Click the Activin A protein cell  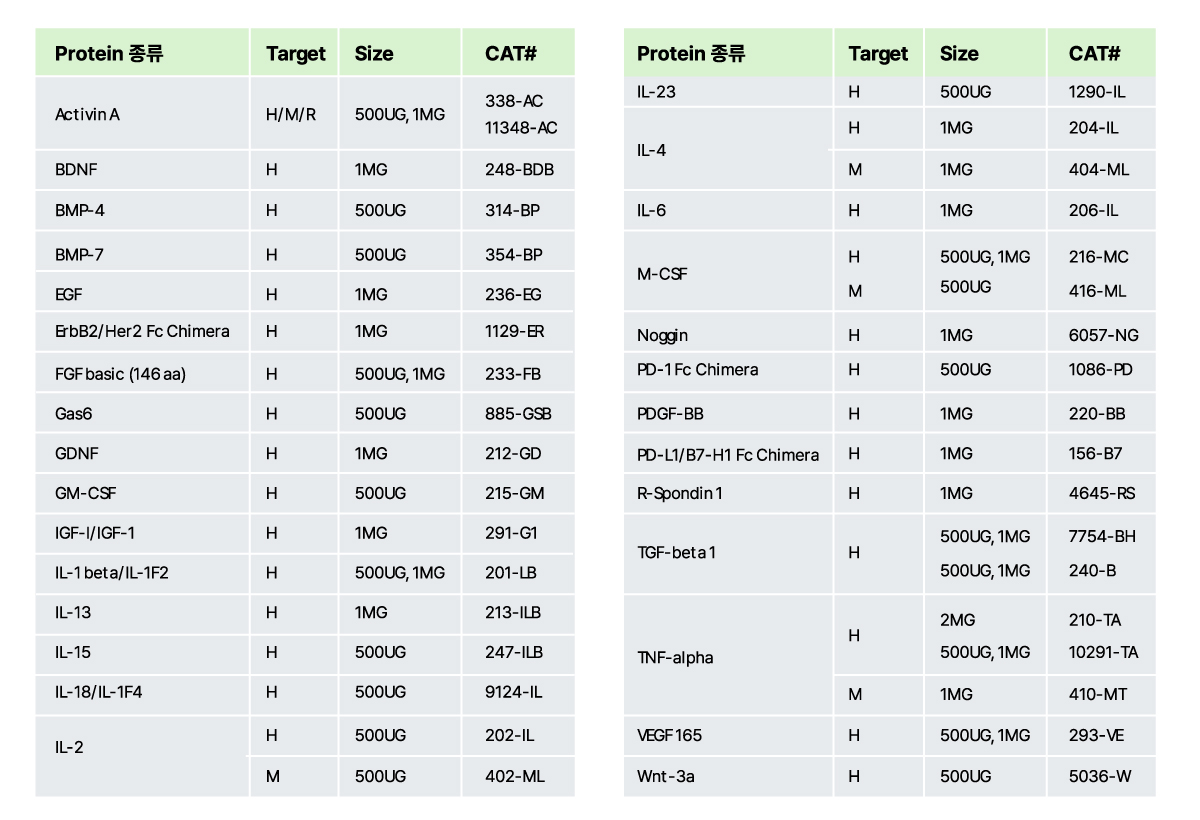88,114
